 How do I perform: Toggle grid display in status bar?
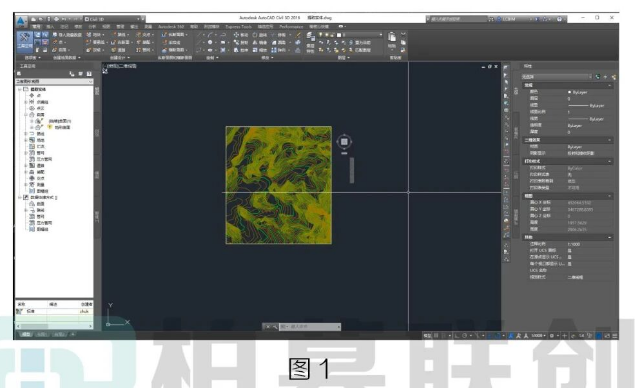[436, 336]
